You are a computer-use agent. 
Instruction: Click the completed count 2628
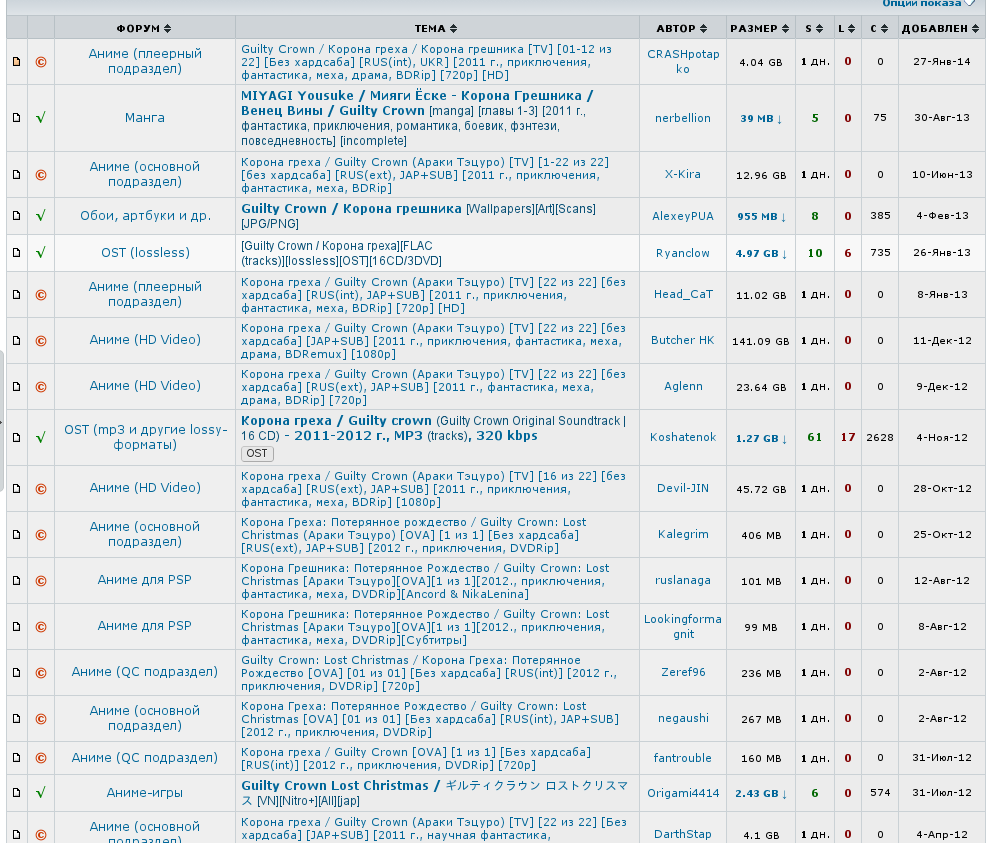pos(880,438)
